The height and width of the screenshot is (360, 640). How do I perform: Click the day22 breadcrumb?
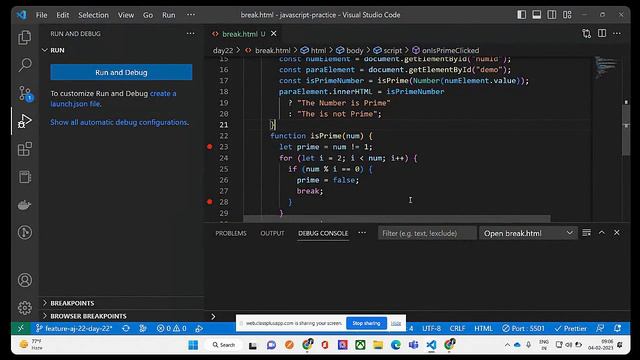(223, 51)
